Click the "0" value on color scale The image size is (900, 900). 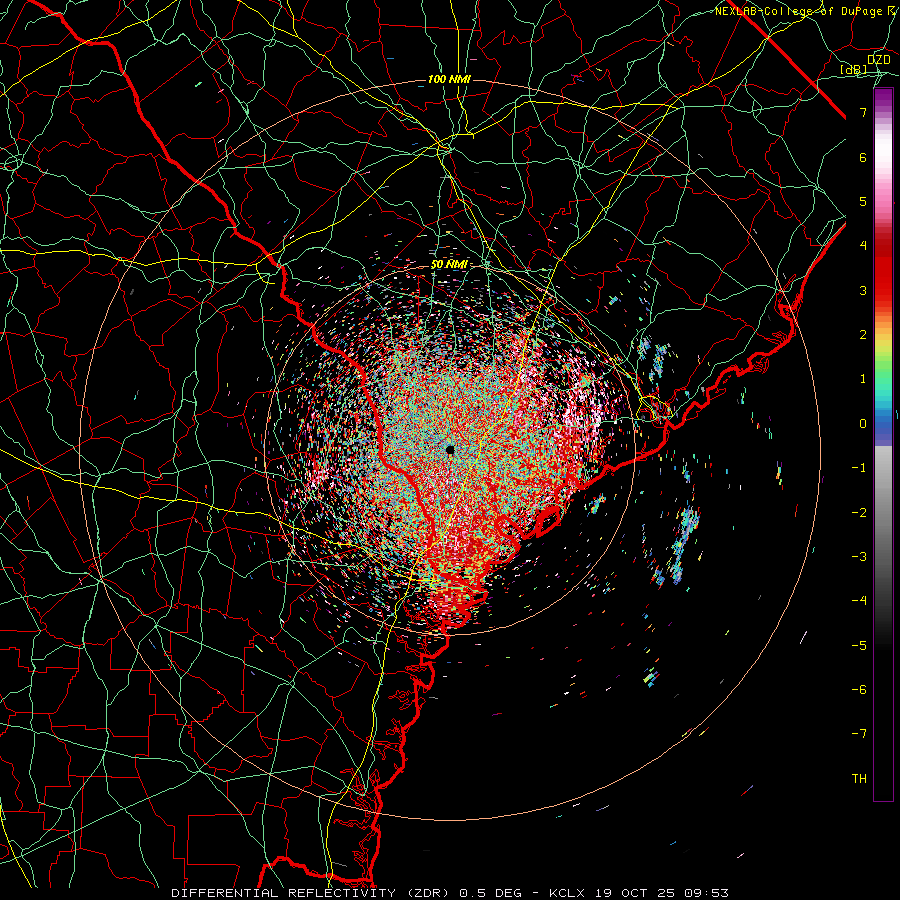[863, 424]
